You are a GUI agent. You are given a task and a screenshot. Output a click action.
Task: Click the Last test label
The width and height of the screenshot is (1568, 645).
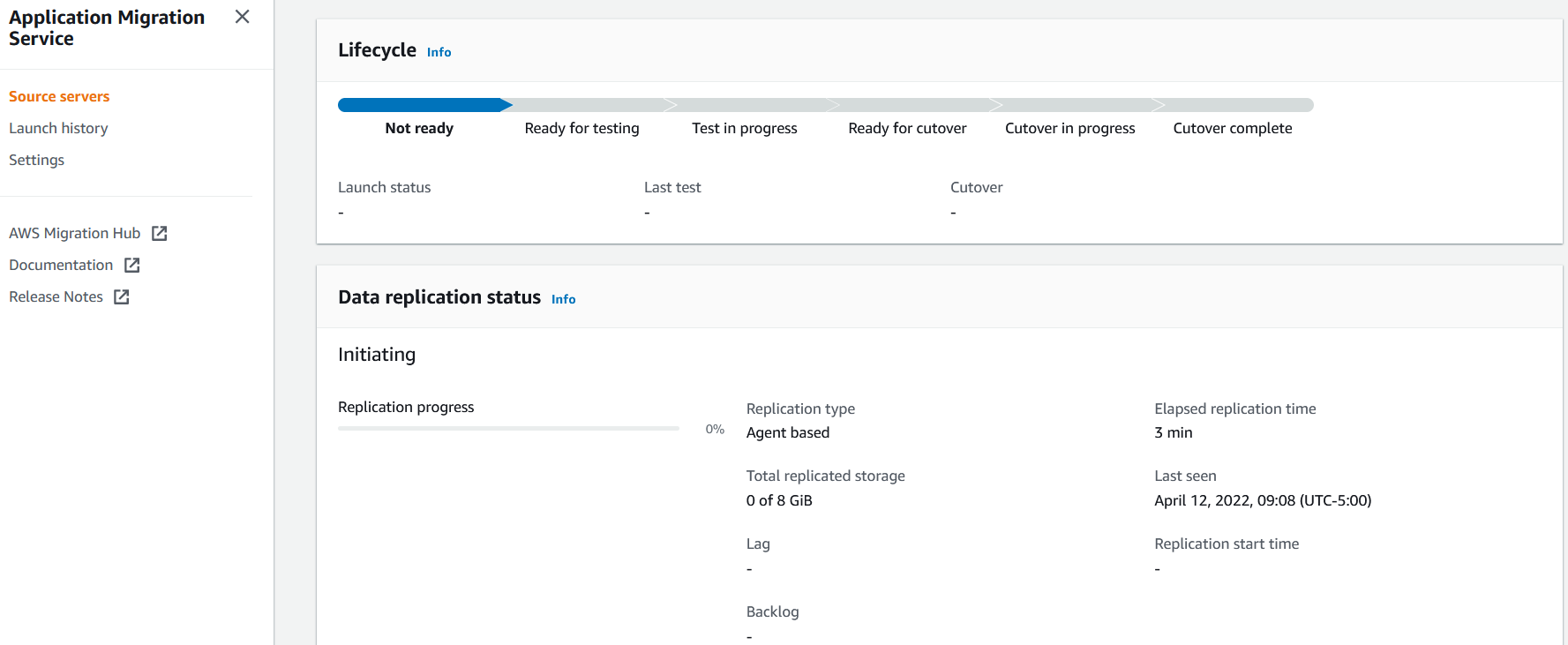(672, 187)
